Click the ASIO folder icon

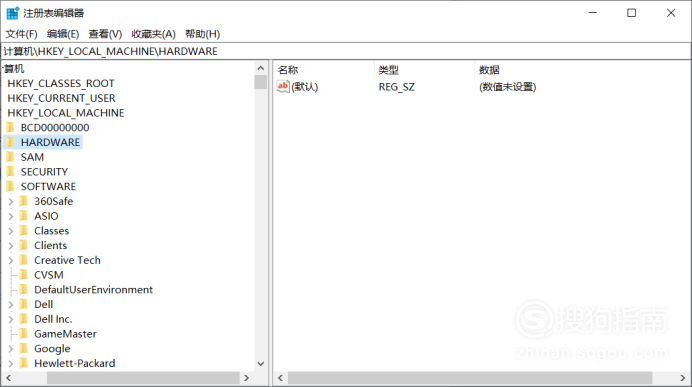pyautogui.click(x=24, y=216)
